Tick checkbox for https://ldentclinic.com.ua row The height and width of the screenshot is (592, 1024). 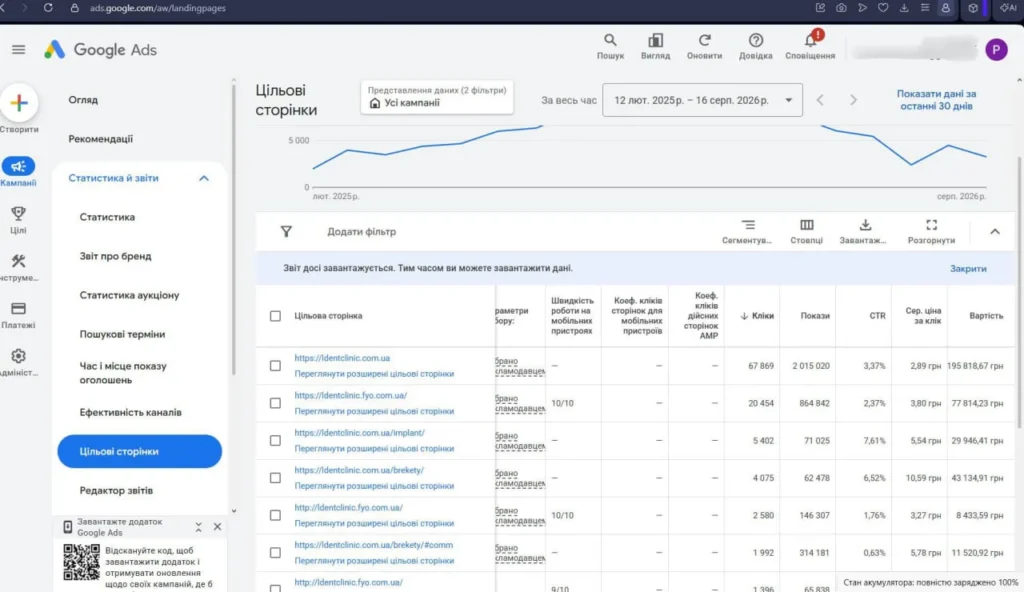pos(276,366)
